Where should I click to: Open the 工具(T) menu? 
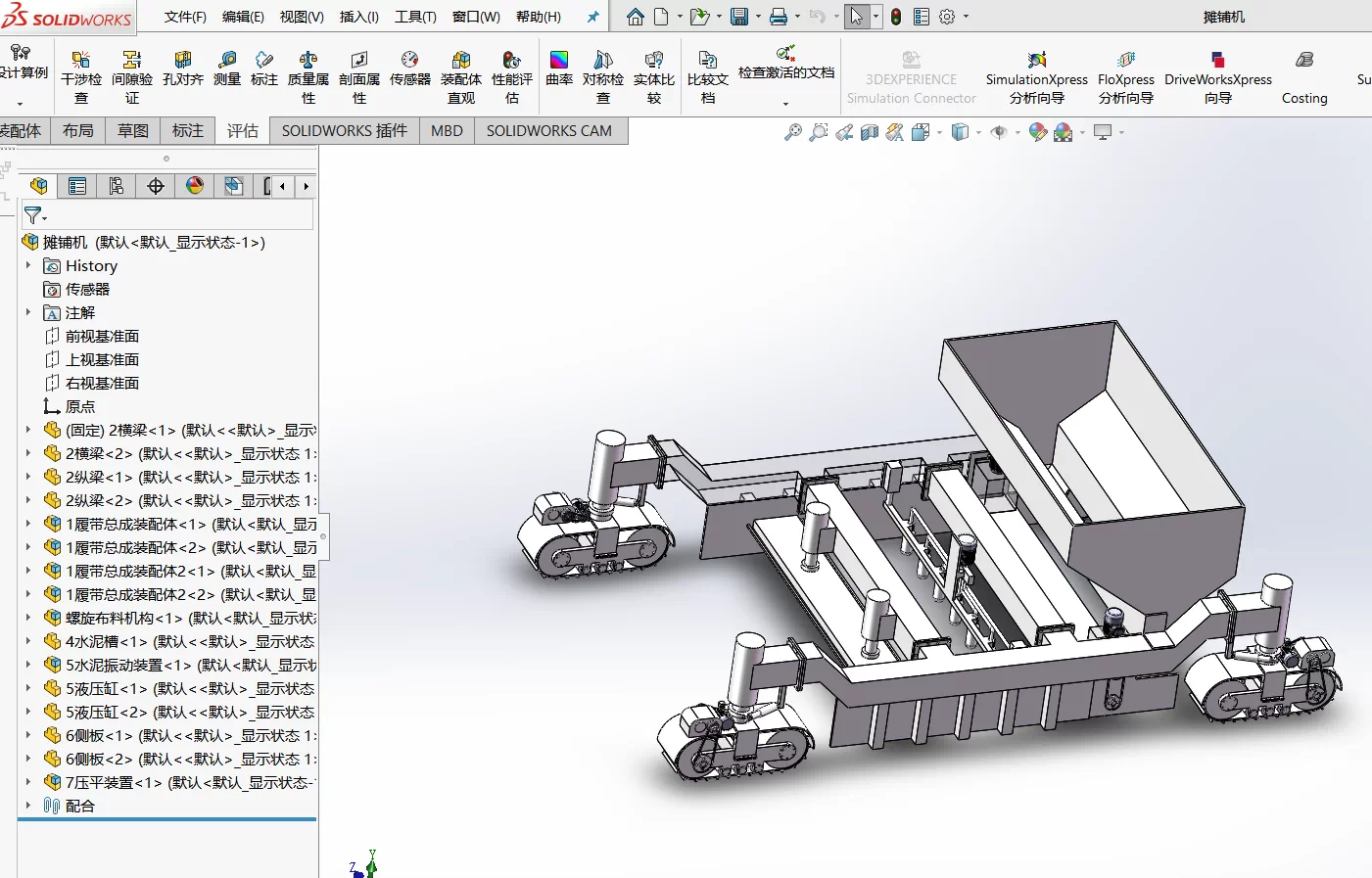pyautogui.click(x=415, y=17)
